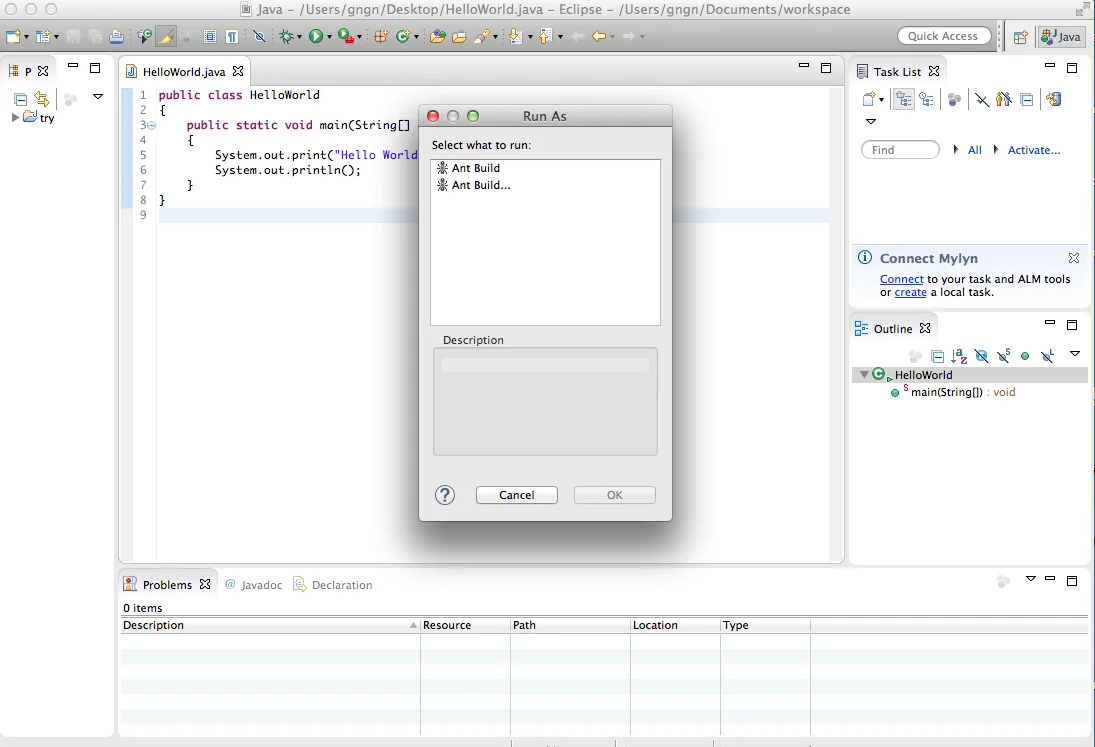The height and width of the screenshot is (747, 1095).
Task: Click the New file wizard icon in toolbar
Action: click(13, 36)
